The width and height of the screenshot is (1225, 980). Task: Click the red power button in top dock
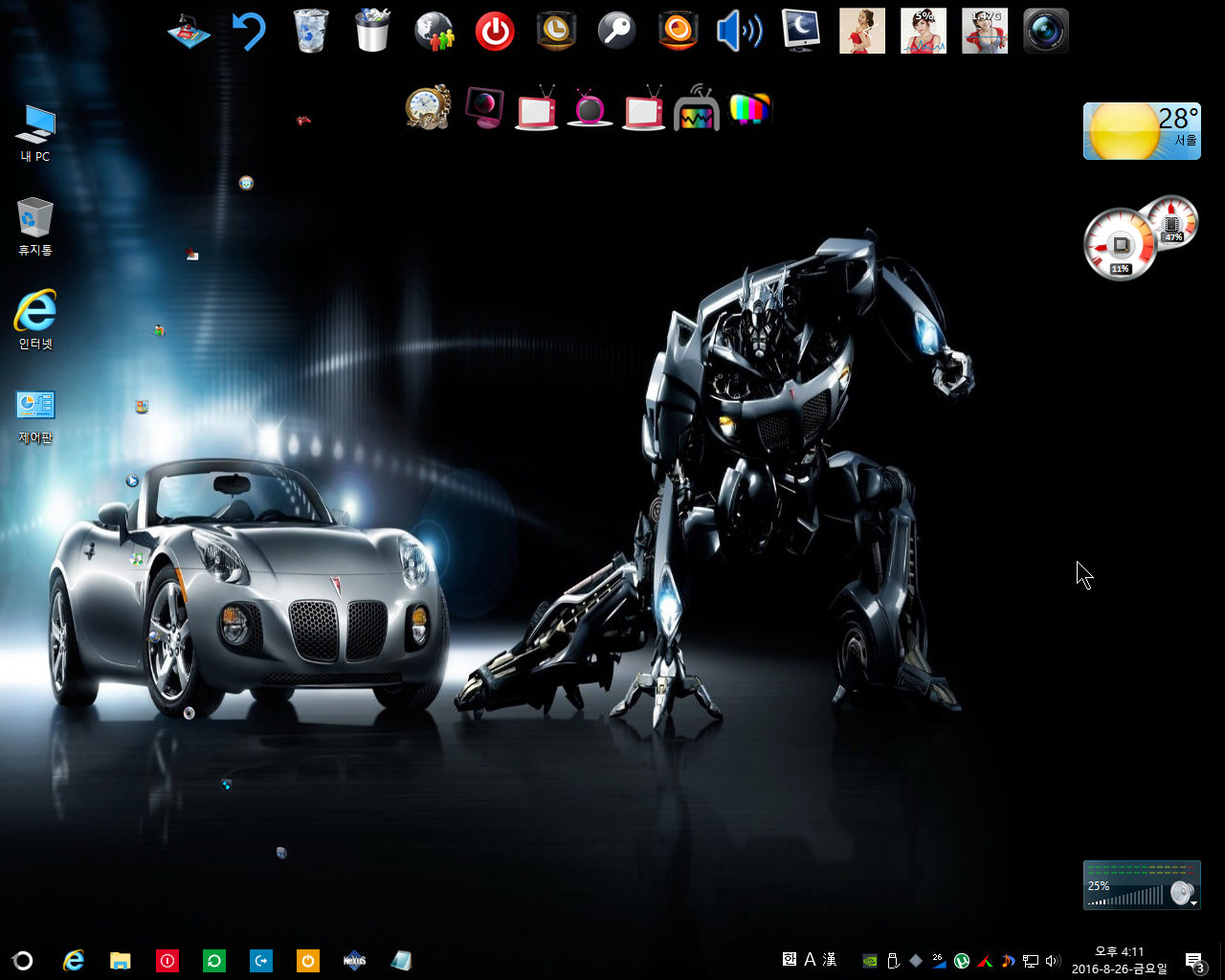pos(495,32)
